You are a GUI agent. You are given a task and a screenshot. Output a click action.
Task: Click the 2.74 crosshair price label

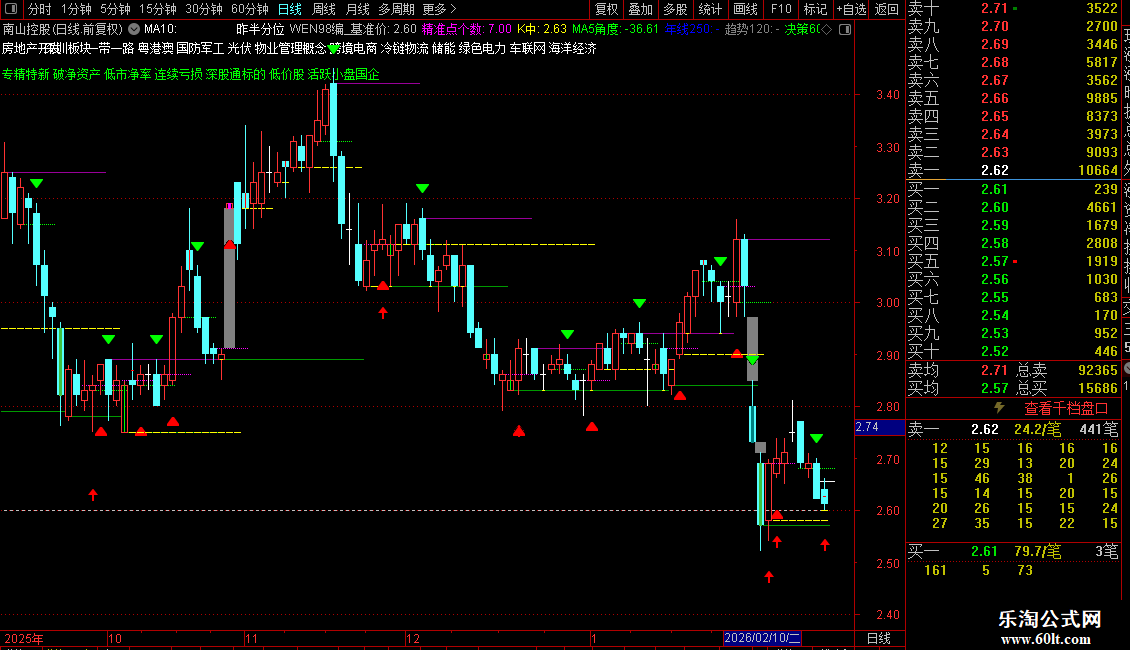tap(878, 427)
